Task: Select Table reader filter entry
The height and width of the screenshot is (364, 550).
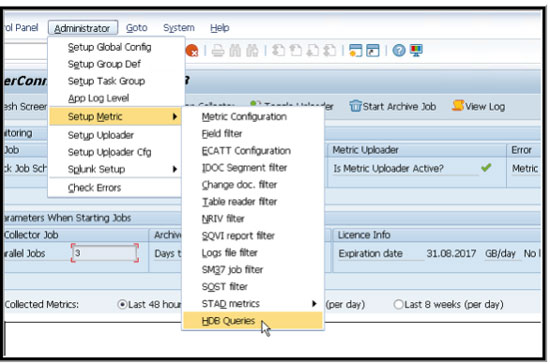Action: pyautogui.click(x=253, y=202)
